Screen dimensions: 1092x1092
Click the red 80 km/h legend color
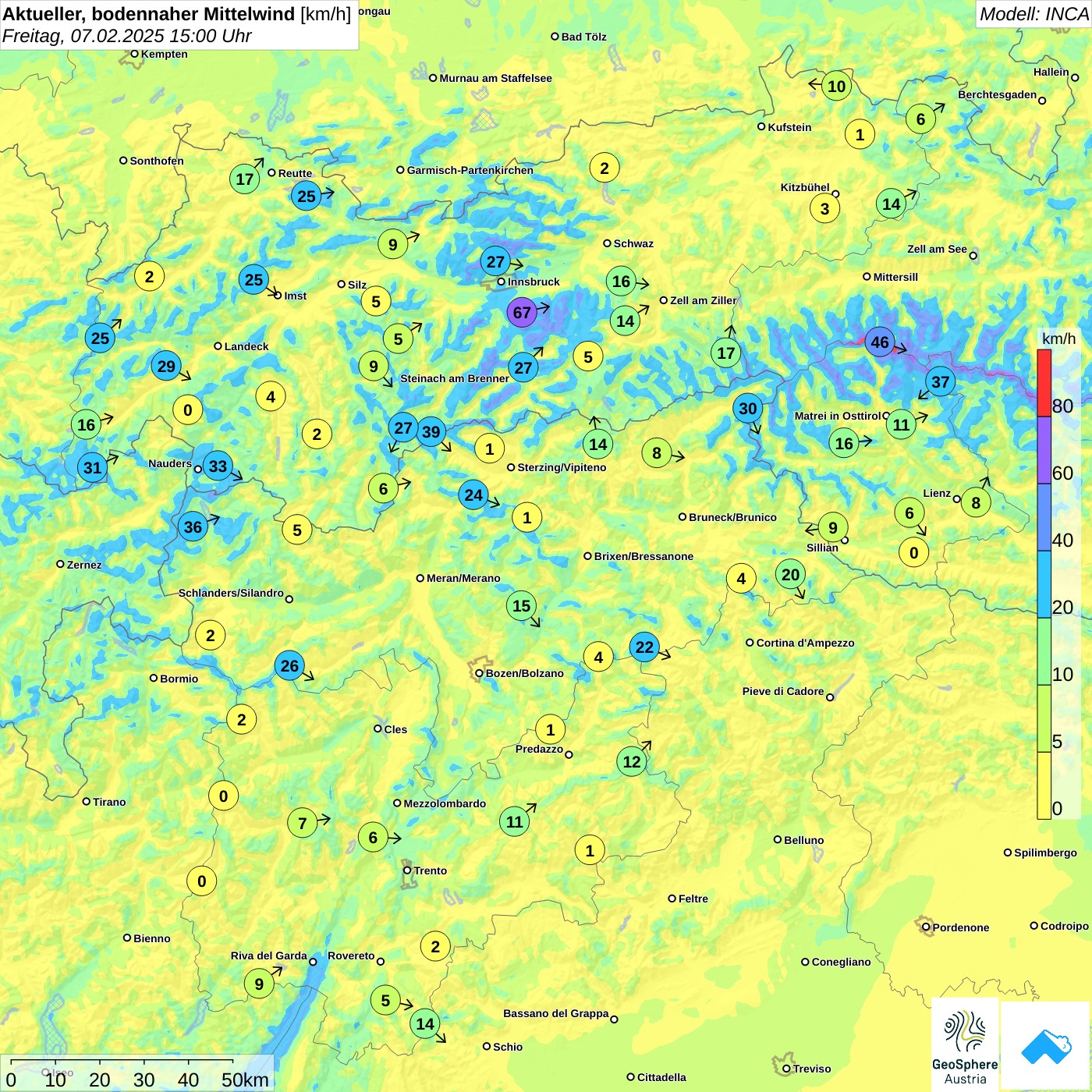coord(1044,383)
